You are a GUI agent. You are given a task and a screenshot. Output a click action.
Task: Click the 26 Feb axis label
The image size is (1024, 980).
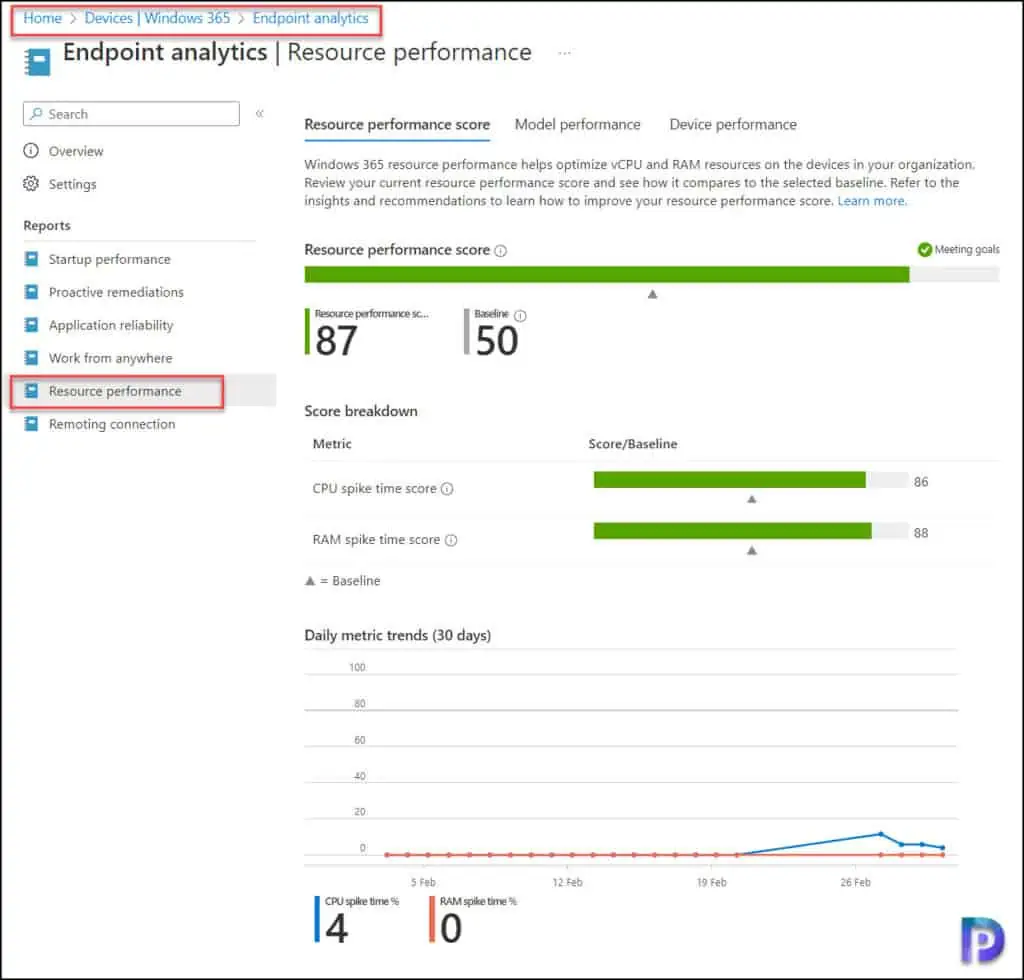[855, 883]
